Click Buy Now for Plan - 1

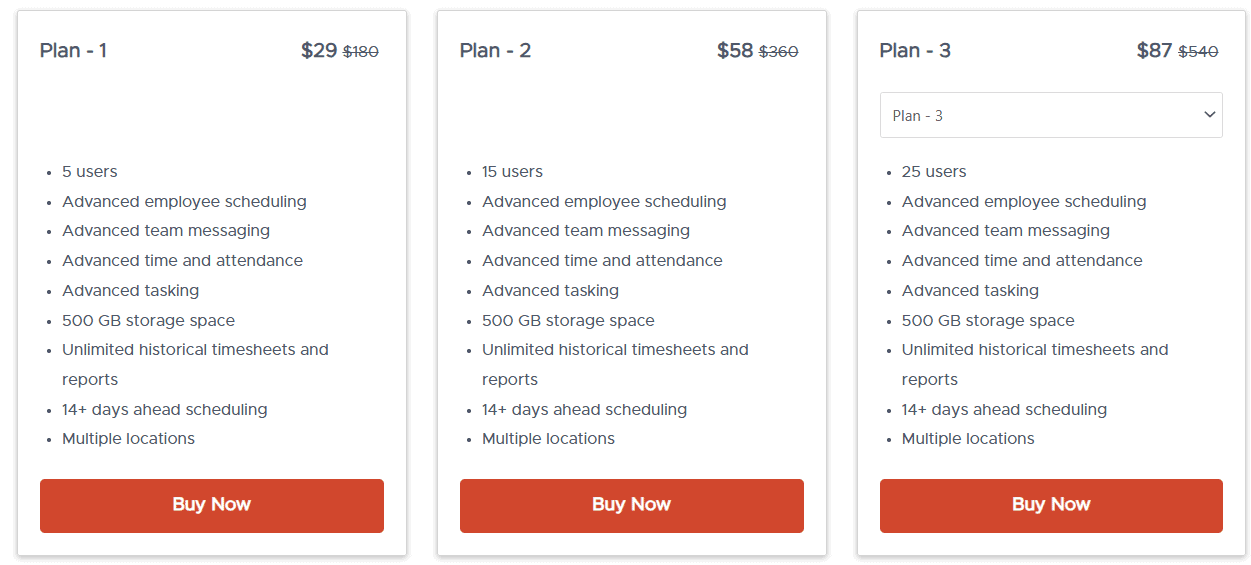coord(211,505)
